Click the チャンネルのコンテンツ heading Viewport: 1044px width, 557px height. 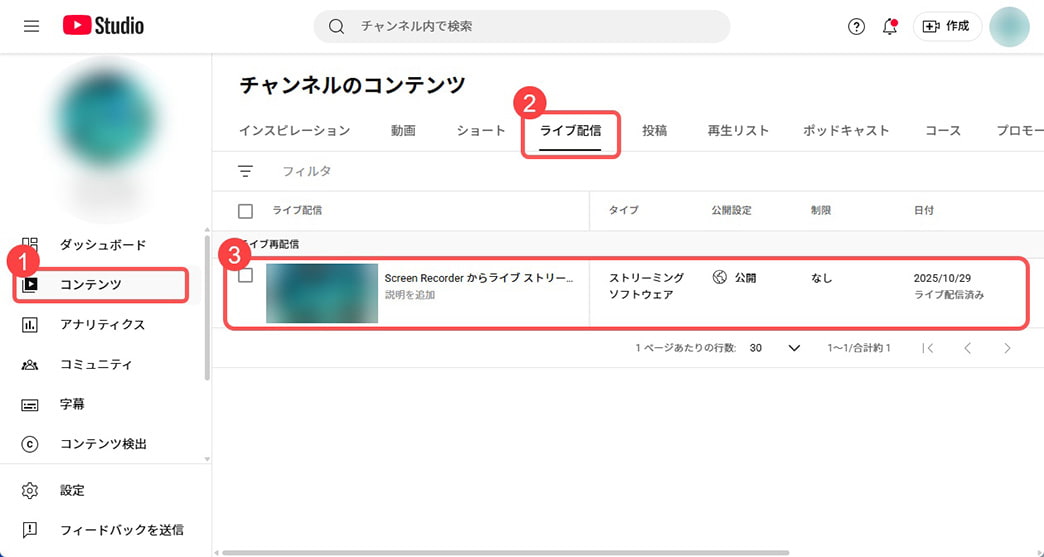pos(352,85)
